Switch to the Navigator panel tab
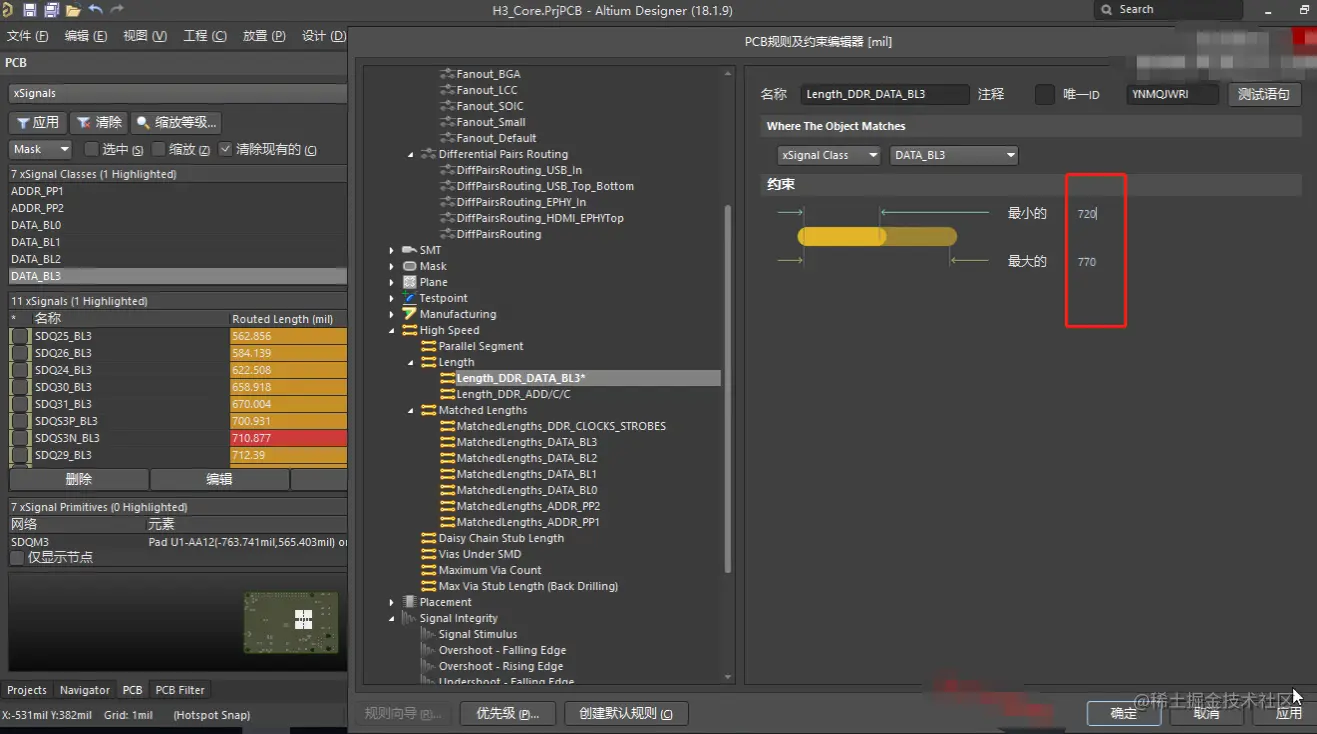This screenshot has height=734, width=1317. pos(85,690)
